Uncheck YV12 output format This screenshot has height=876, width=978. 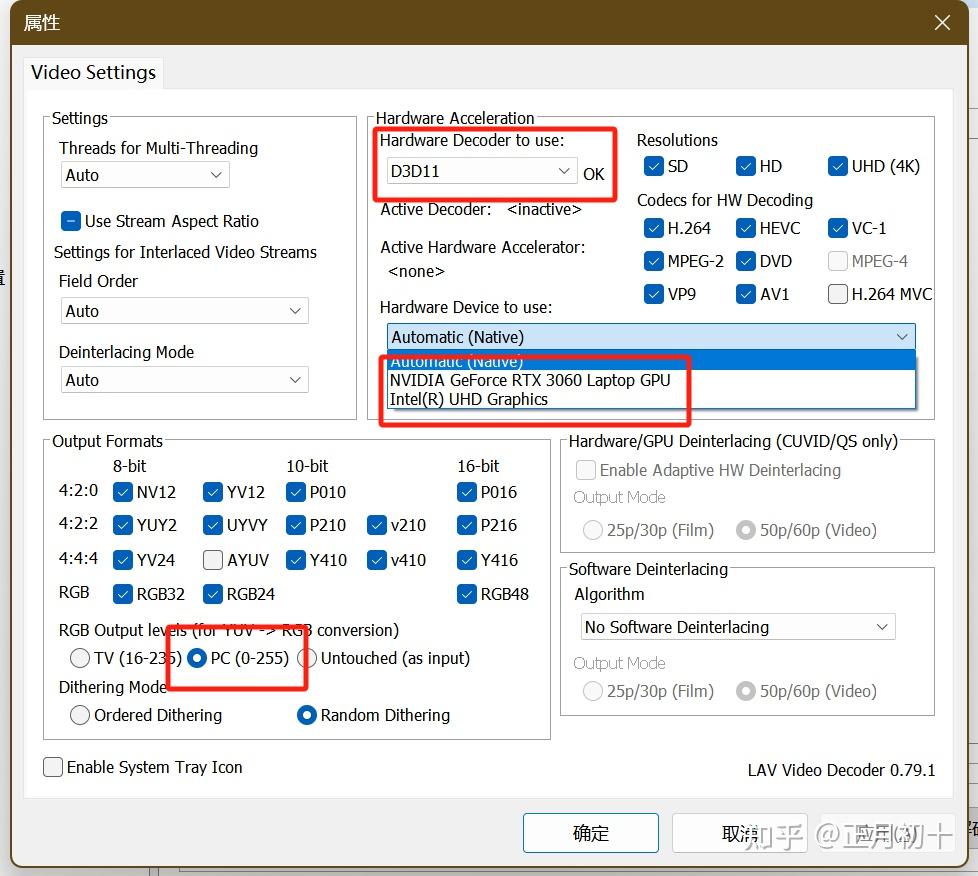213,492
